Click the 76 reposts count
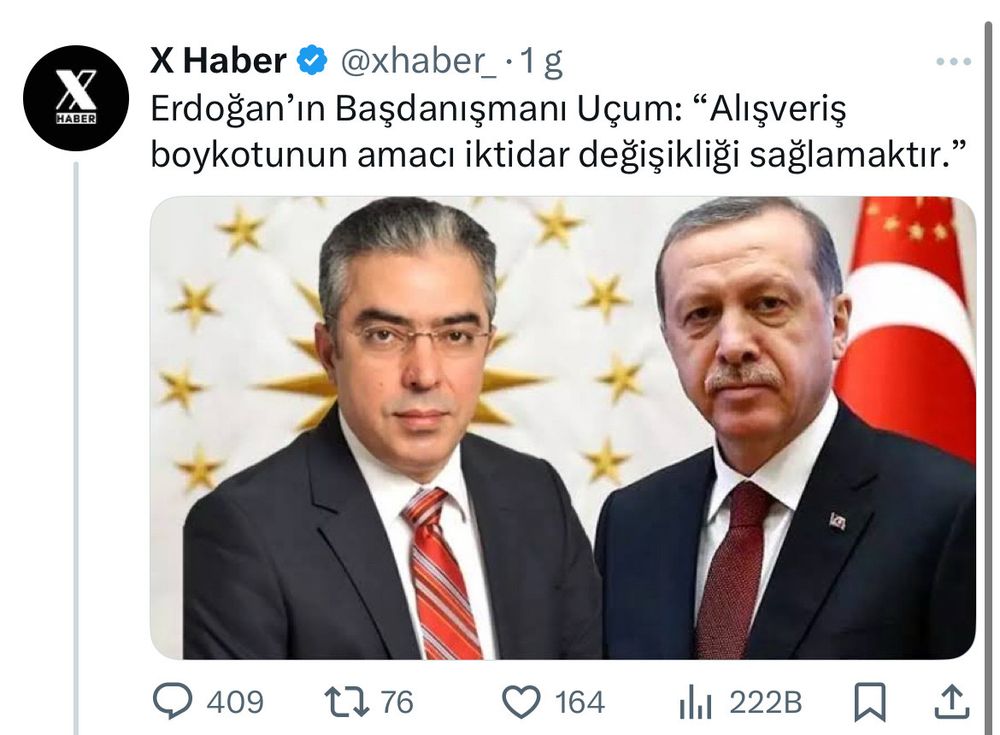The height and width of the screenshot is (735, 1000). pyautogui.click(x=397, y=702)
